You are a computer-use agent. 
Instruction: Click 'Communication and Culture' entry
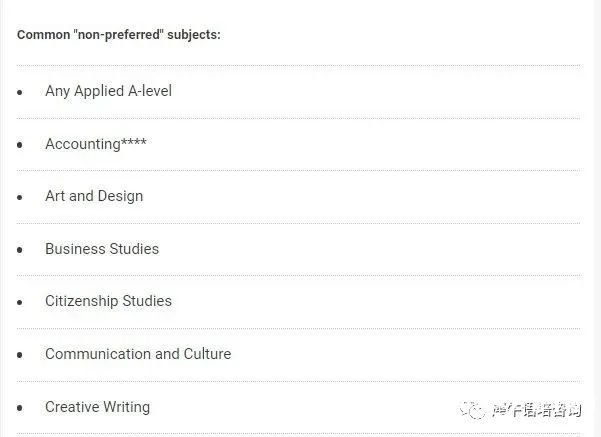(x=138, y=354)
